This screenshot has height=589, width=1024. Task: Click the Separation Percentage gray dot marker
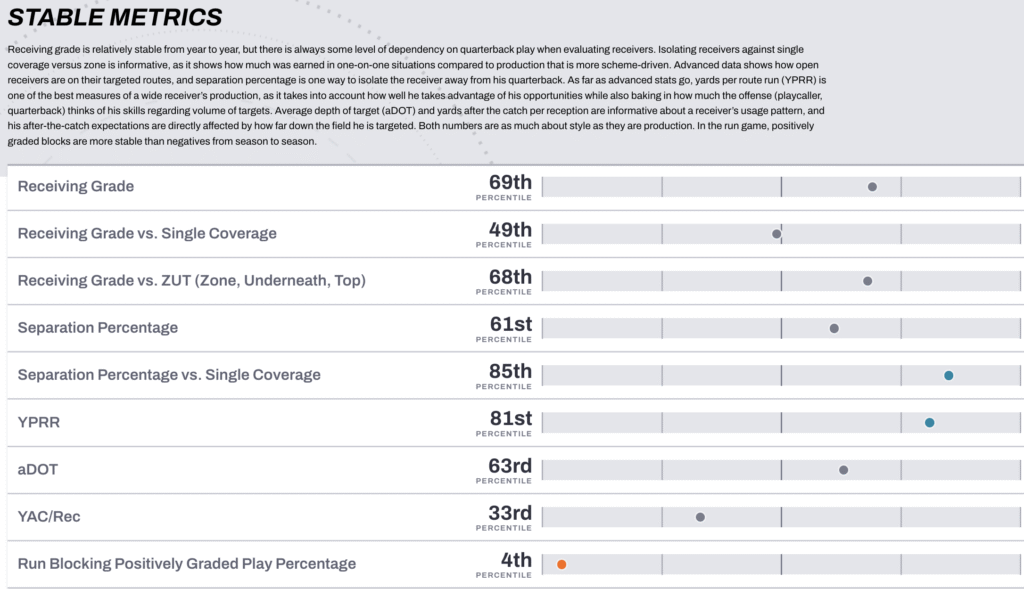coord(834,328)
